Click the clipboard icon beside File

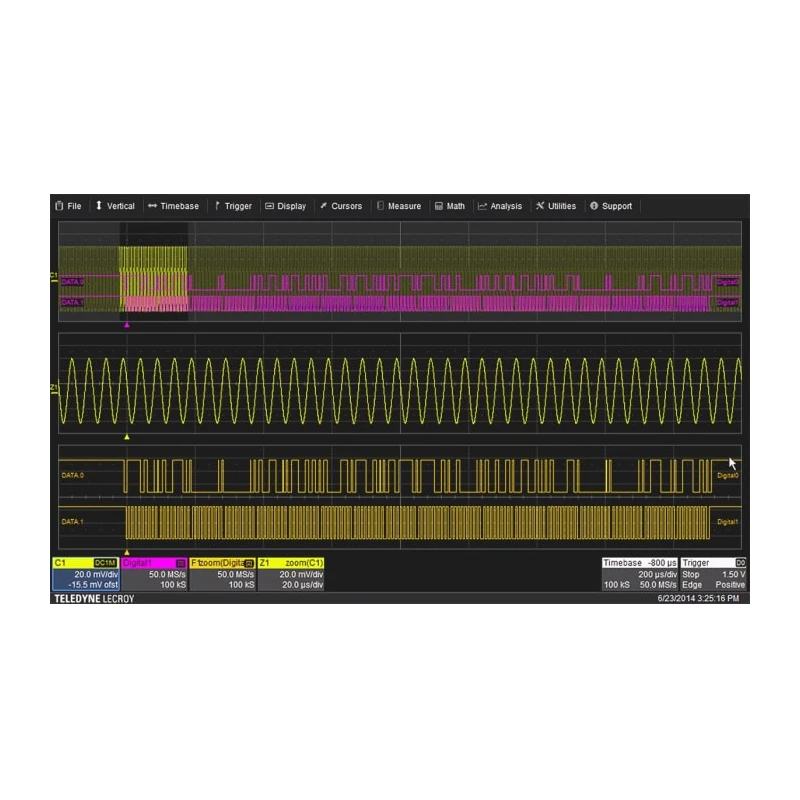click(59, 206)
